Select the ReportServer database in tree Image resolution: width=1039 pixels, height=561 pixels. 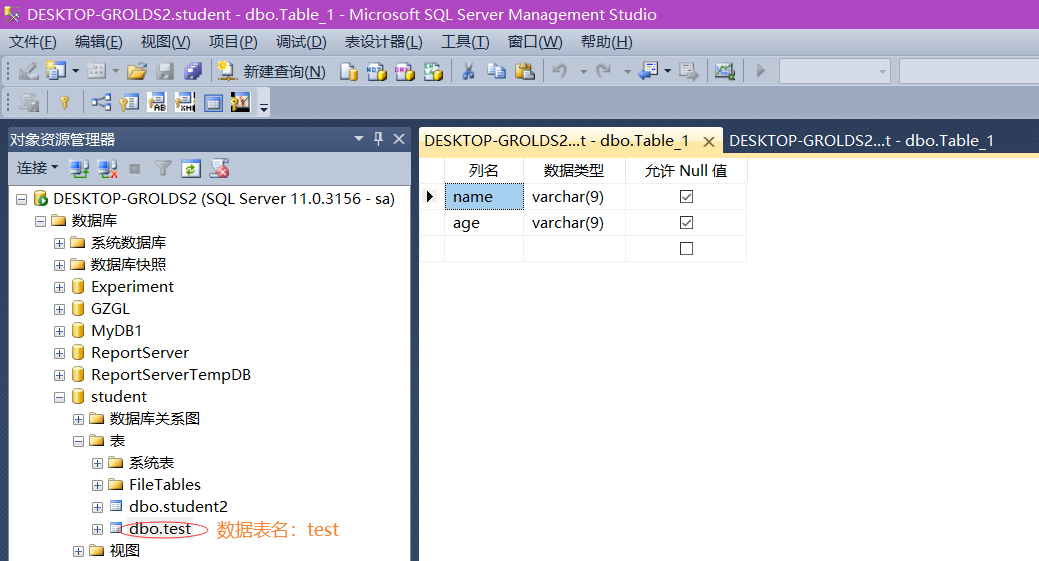140,352
